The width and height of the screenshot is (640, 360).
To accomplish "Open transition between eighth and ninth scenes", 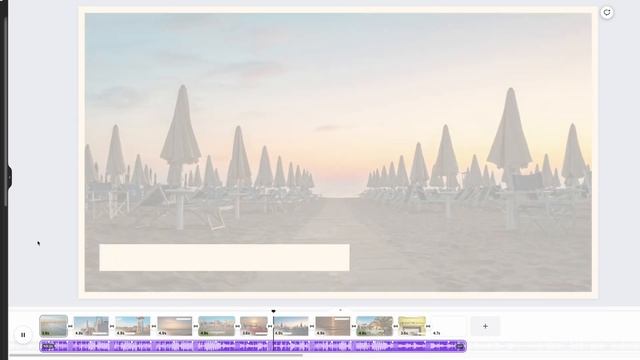I will click(x=353, y=326).
